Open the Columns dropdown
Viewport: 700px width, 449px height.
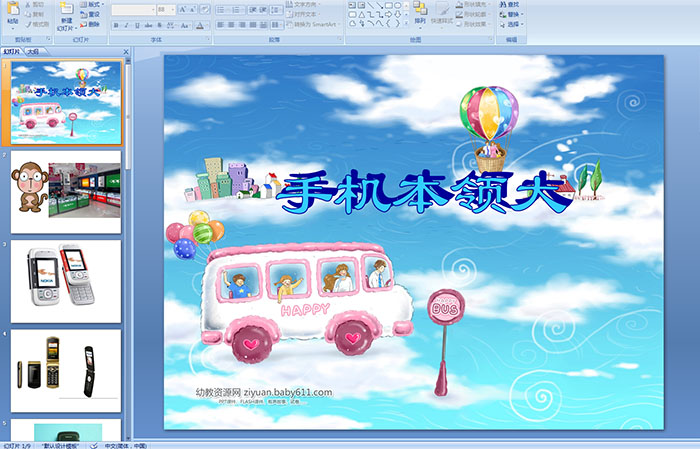[x=276, y=25]
